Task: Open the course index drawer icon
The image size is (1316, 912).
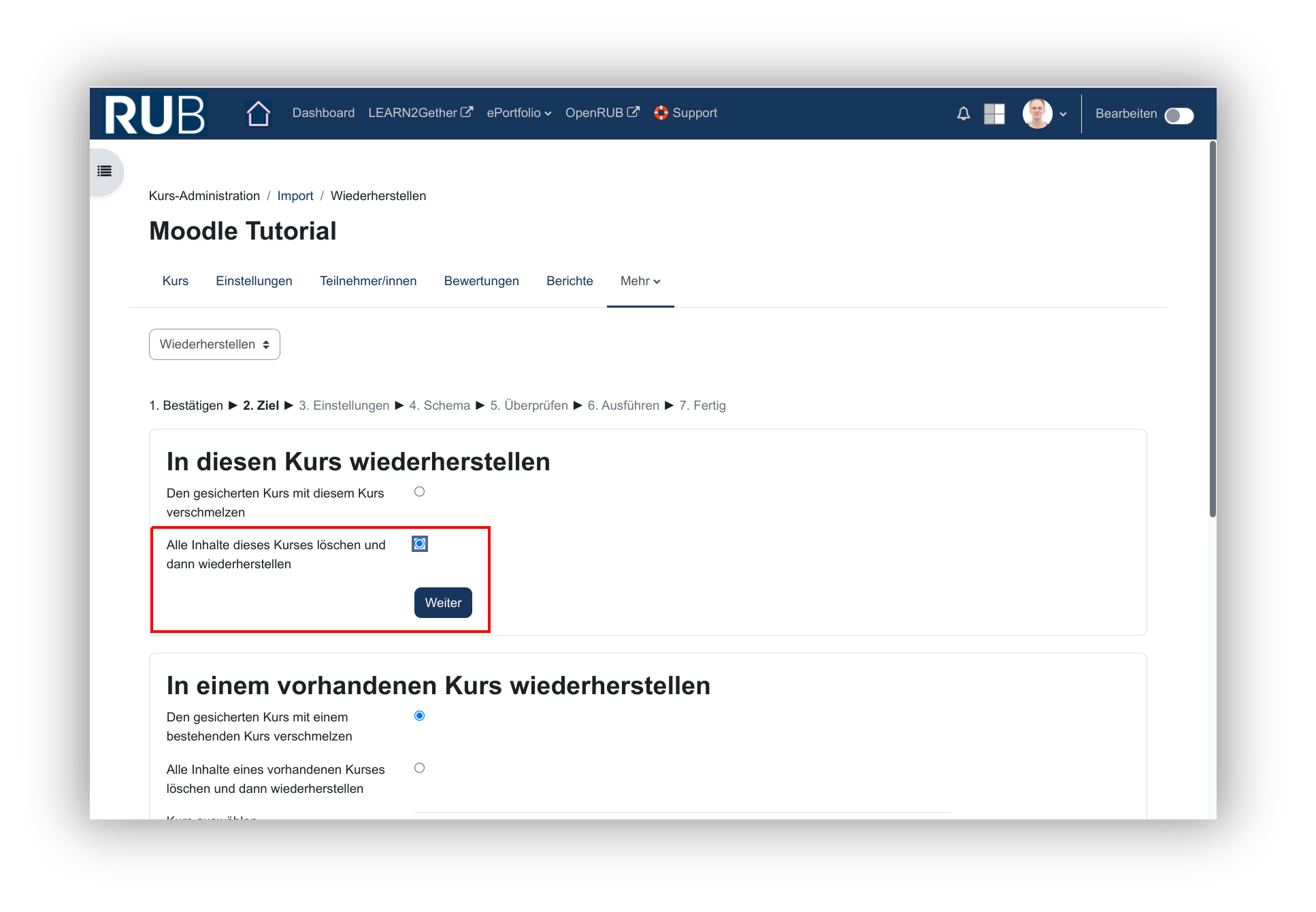Action: click(x=105, y=172)
